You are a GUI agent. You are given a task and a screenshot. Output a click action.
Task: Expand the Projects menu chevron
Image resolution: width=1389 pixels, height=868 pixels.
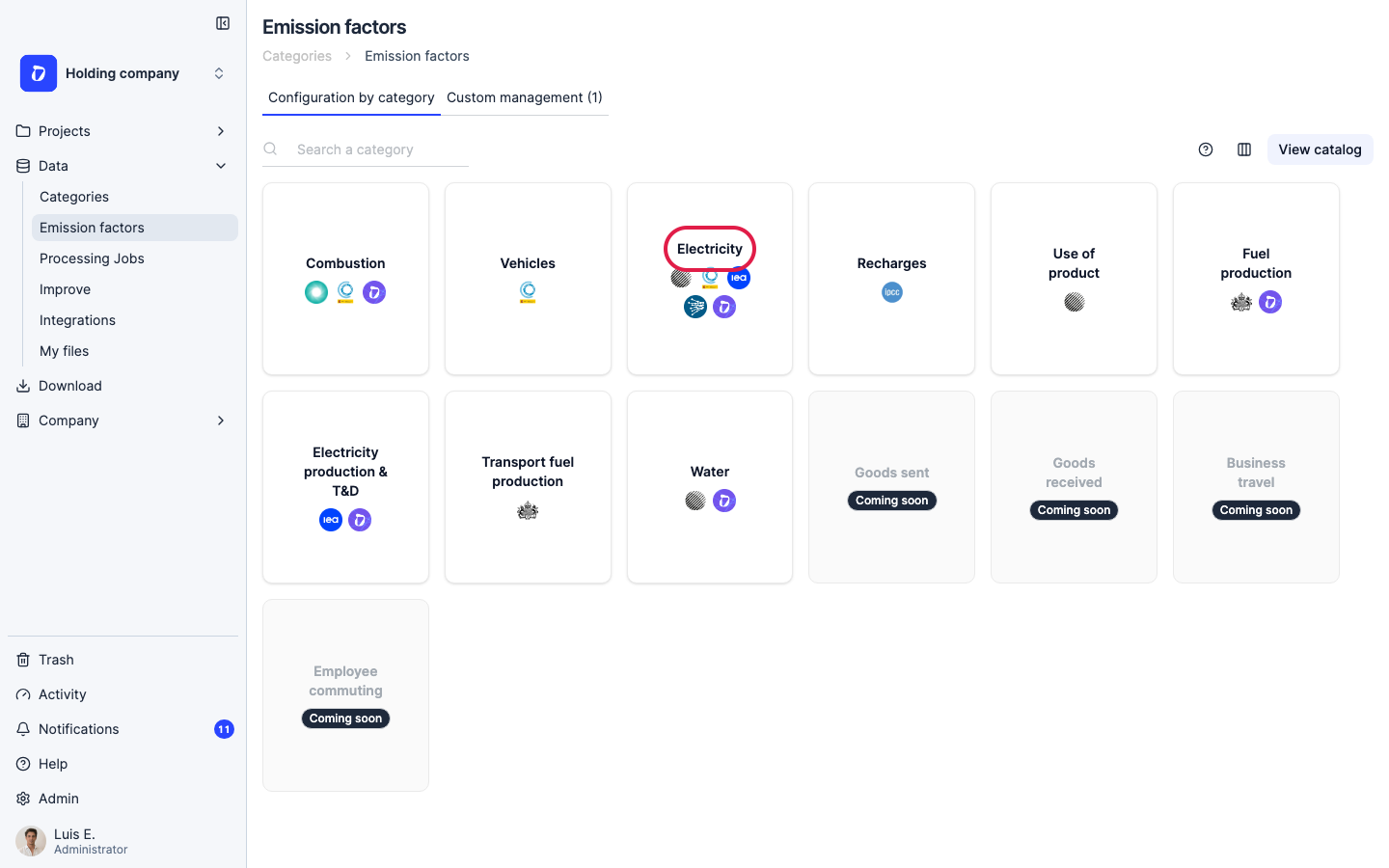(x=221, y=131)
